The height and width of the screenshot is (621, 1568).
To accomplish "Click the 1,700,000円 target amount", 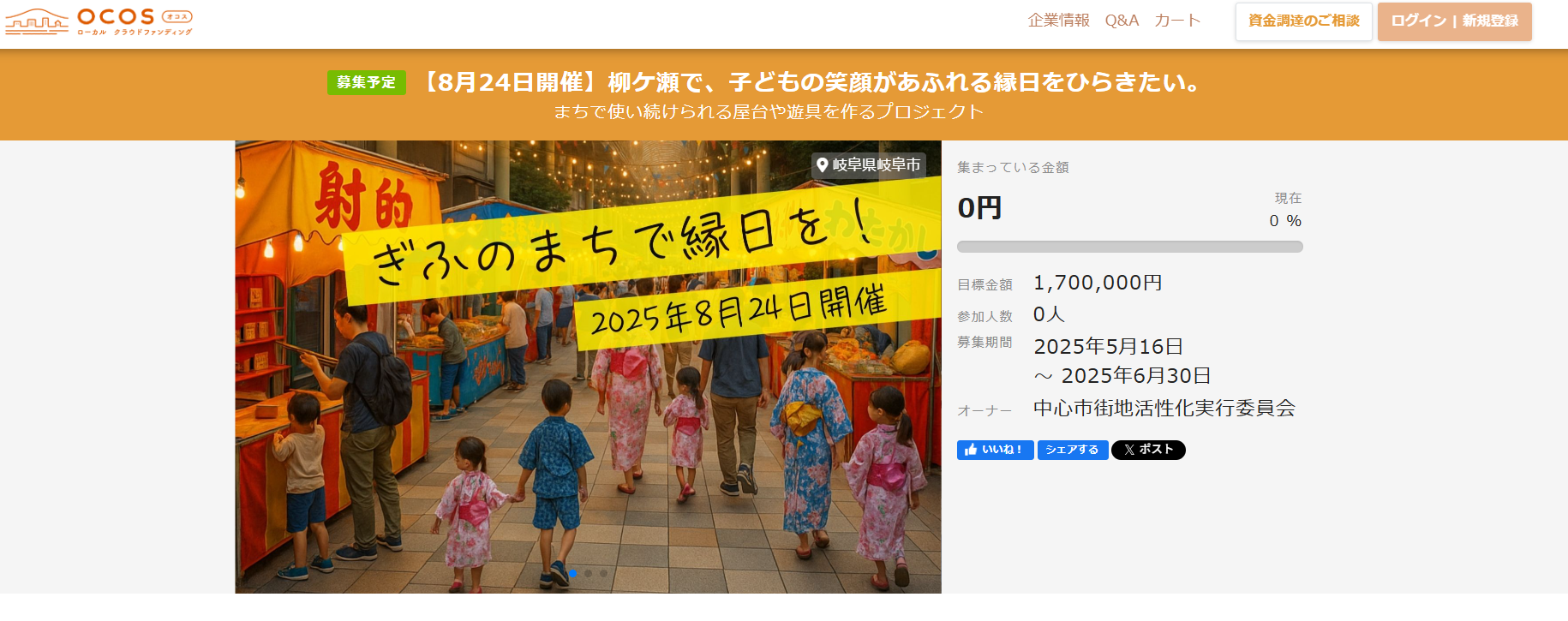I will pos(1098,283).
